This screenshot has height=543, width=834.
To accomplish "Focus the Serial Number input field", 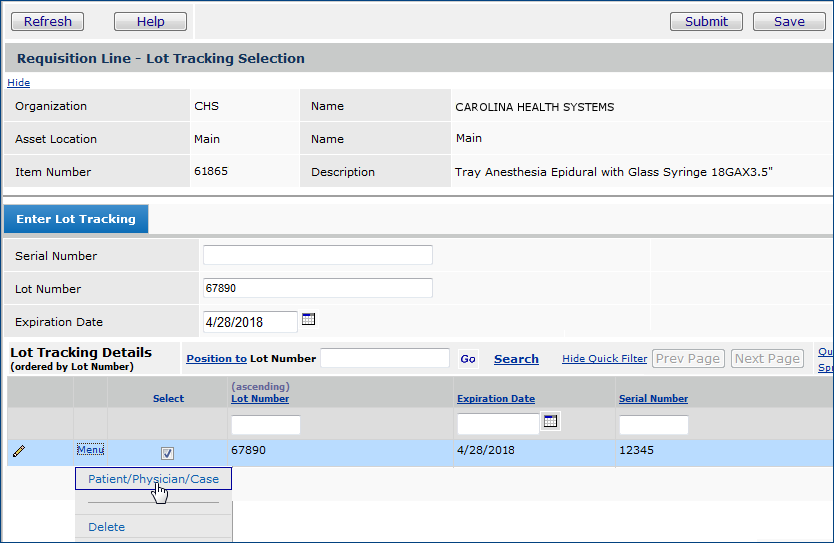I will click(x=318, y=255).
